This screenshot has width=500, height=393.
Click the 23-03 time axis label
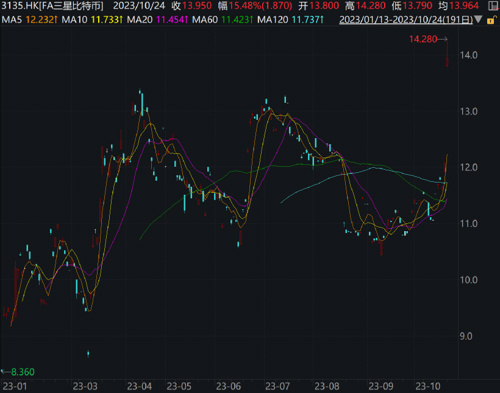click(85, 386)
